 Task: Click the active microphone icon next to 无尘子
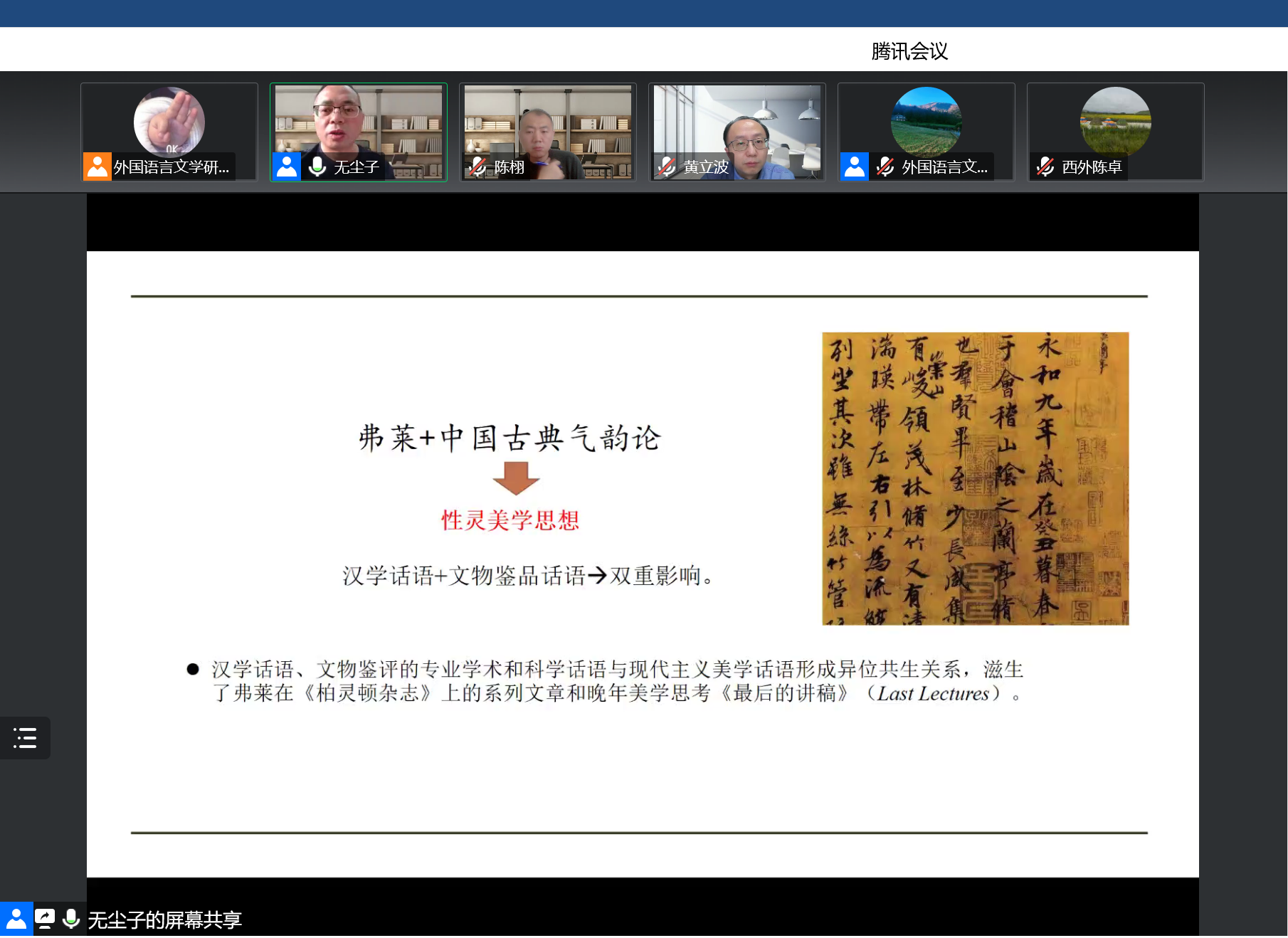click(317, 167)
